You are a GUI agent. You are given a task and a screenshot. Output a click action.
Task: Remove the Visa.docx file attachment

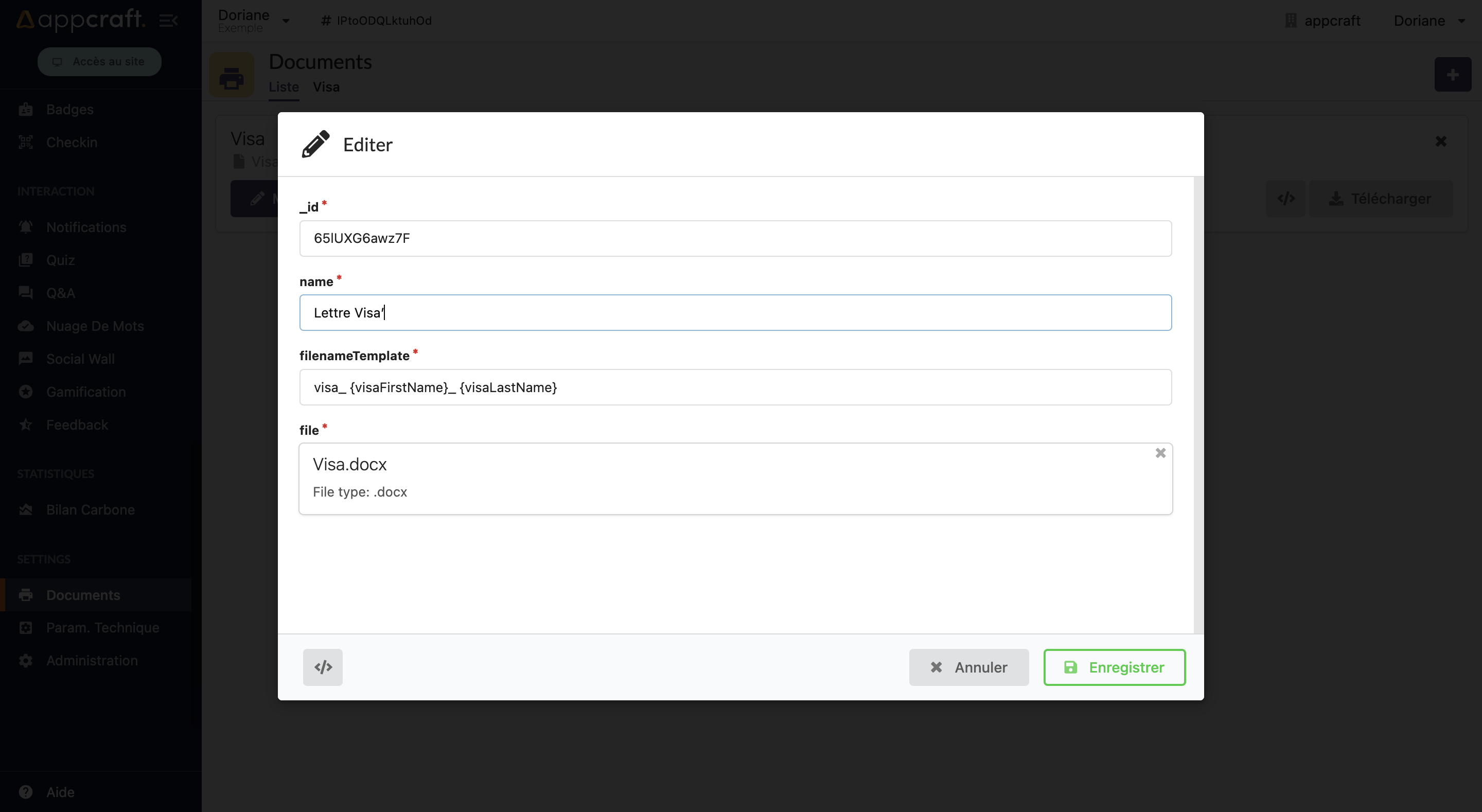pyautogui.click(x=1160, y=453)
